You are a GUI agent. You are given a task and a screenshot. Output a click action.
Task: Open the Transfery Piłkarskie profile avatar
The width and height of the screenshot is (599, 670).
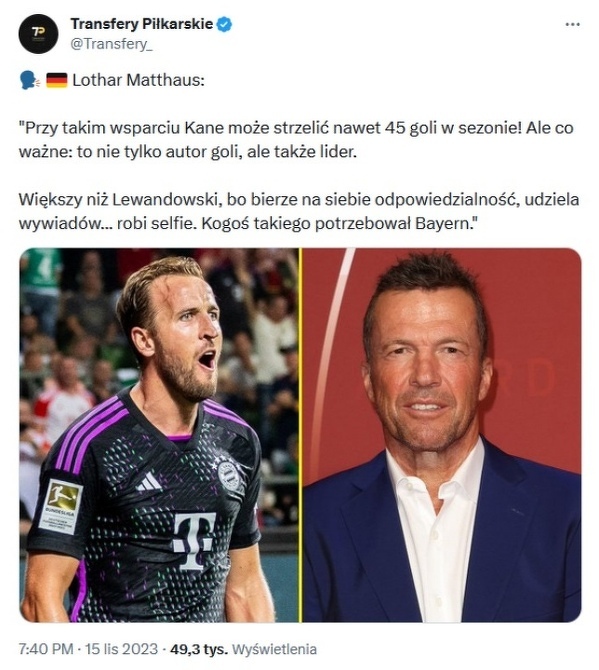[38, 34]
